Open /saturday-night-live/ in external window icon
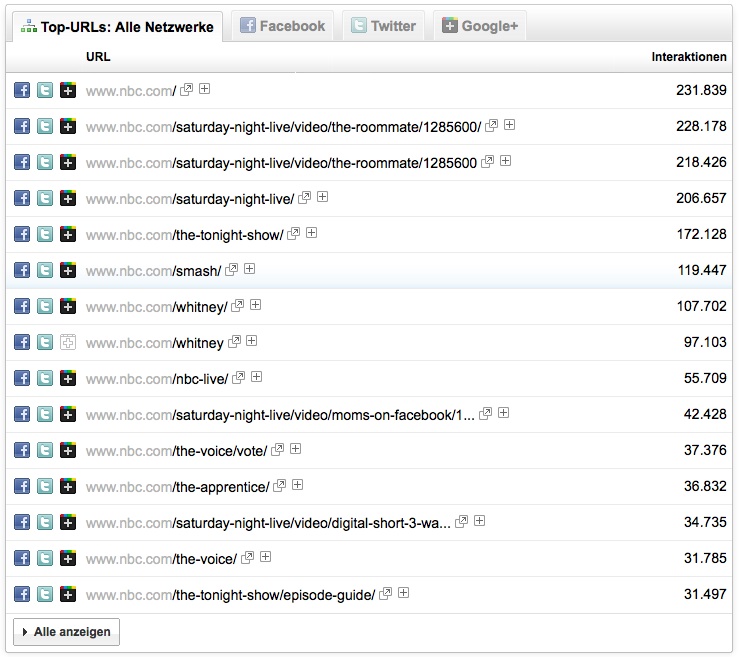741x657 pixels. coord(305,198)
